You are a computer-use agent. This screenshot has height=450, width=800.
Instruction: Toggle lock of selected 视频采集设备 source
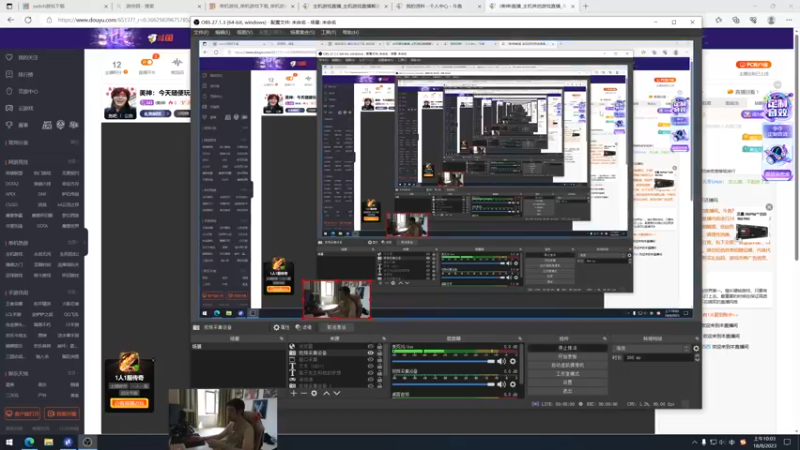coord(380,353)
